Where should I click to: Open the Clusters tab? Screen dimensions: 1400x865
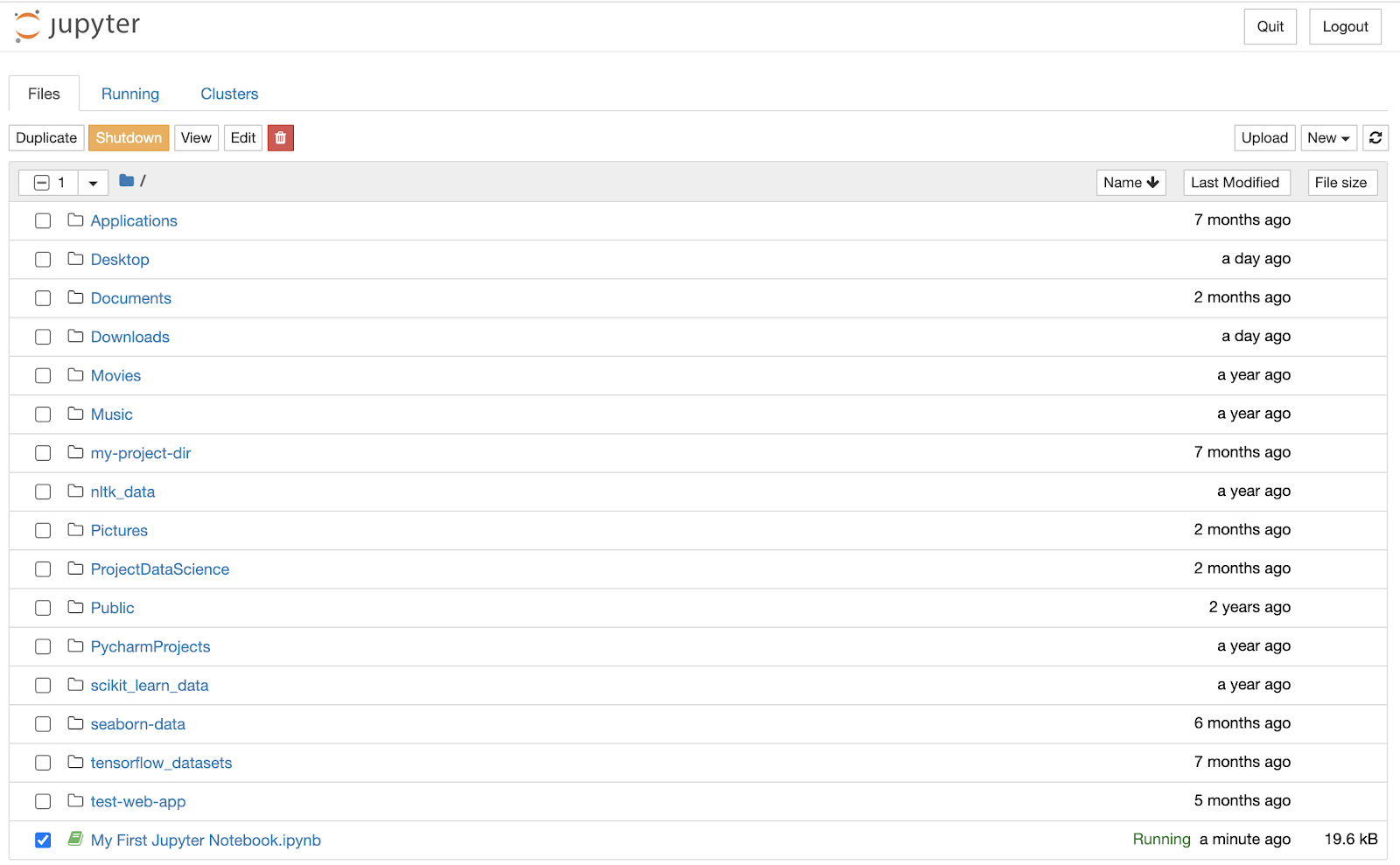(229, 94)
